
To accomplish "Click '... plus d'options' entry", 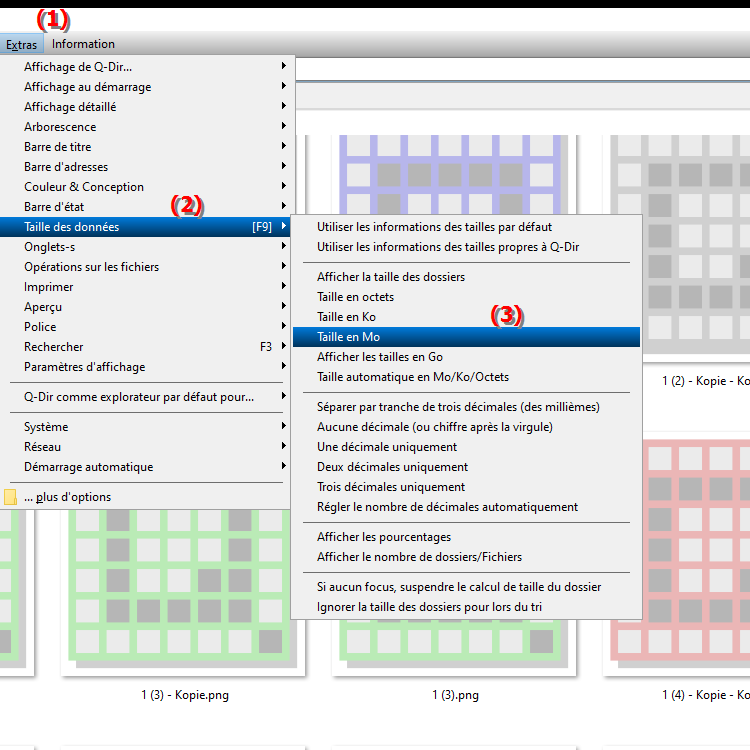I will (145, 497).
